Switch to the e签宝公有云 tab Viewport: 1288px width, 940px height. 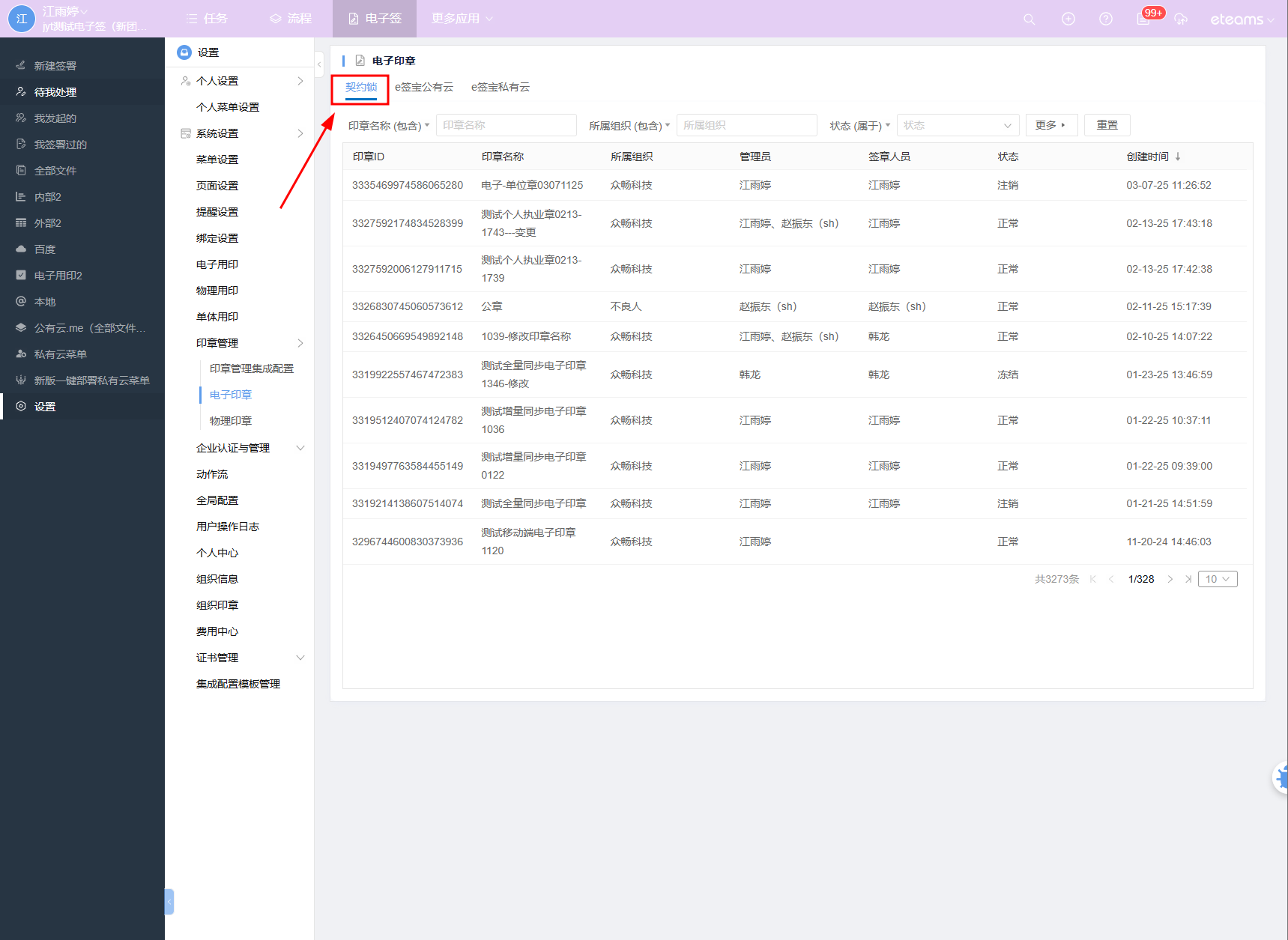pyautogui.click(x=424, y=87)
